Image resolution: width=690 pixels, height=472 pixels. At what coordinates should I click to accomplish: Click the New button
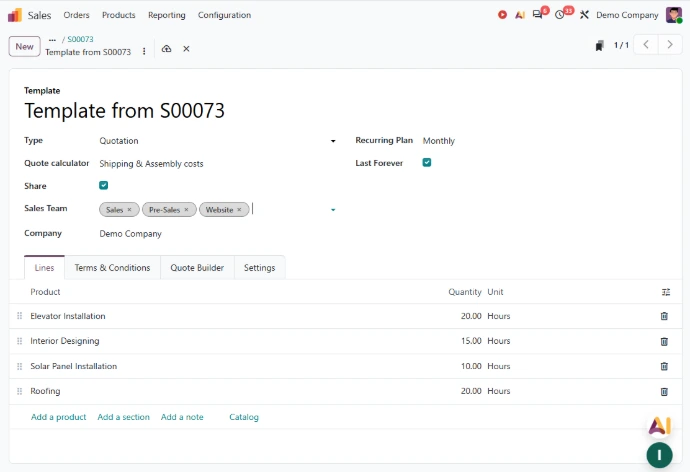[x=24, y=46]
